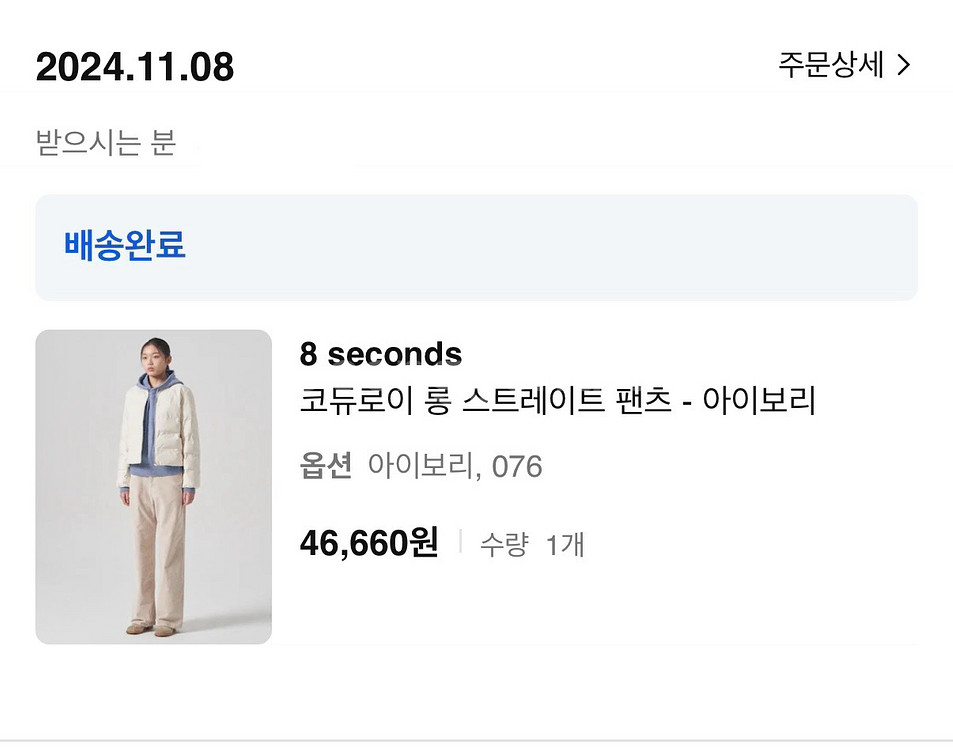
Task: Click the 옵션 label
Action: [326, 466]
